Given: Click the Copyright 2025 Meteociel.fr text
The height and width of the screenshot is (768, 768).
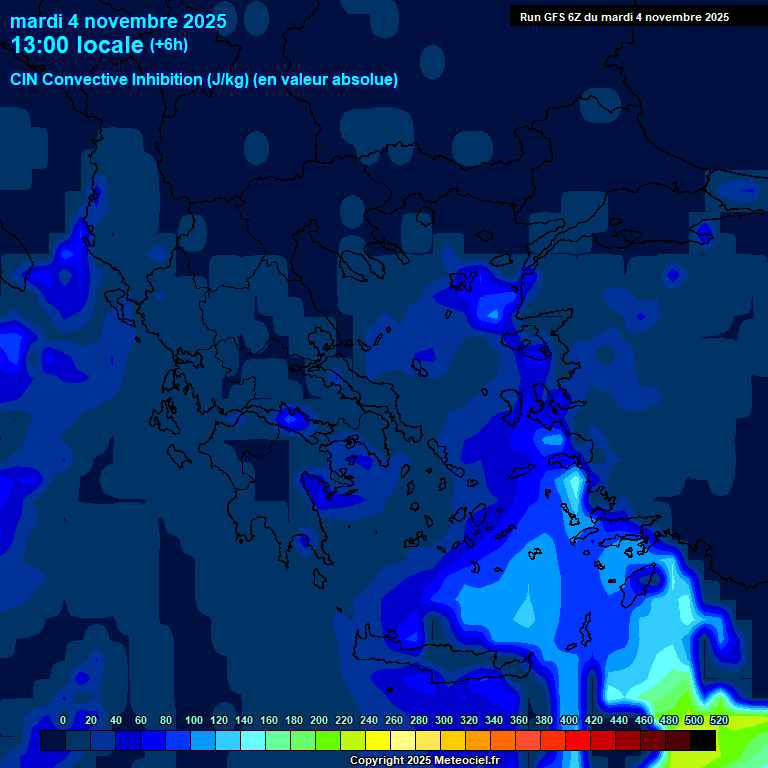Looking at the screenshot, I should pos(424,761).
